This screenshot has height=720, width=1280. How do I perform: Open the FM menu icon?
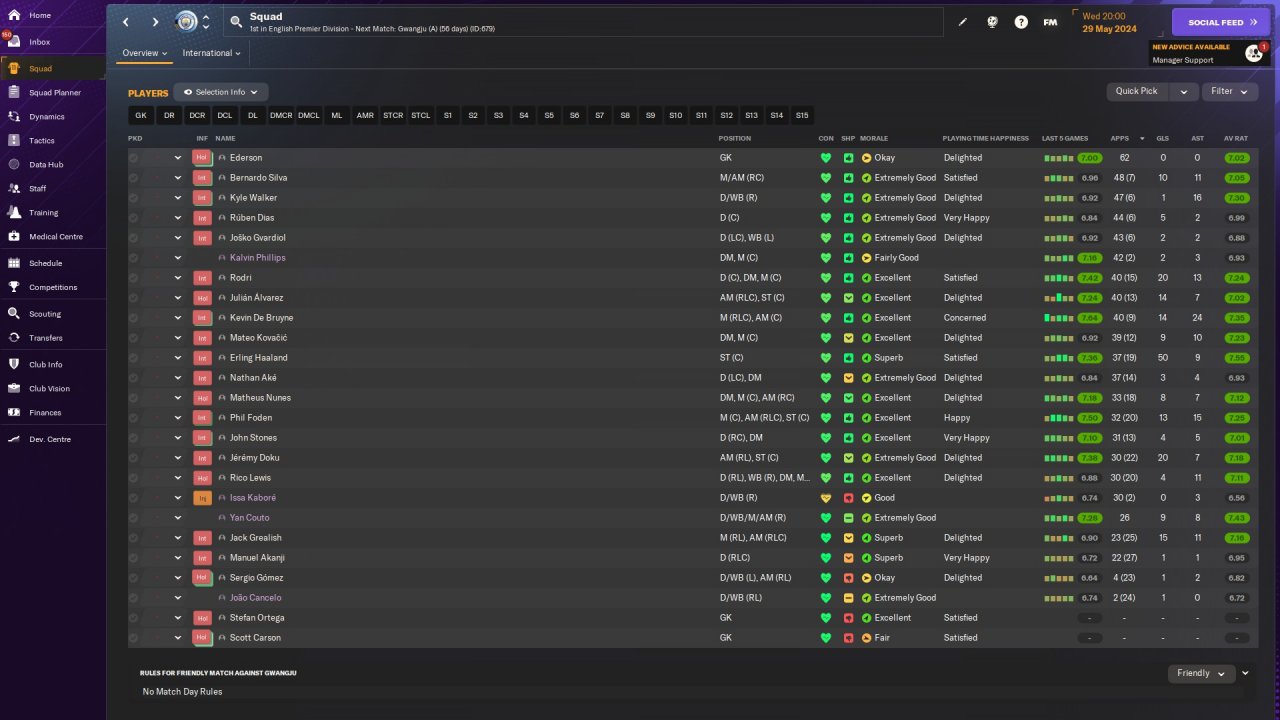click(1050, 22)
